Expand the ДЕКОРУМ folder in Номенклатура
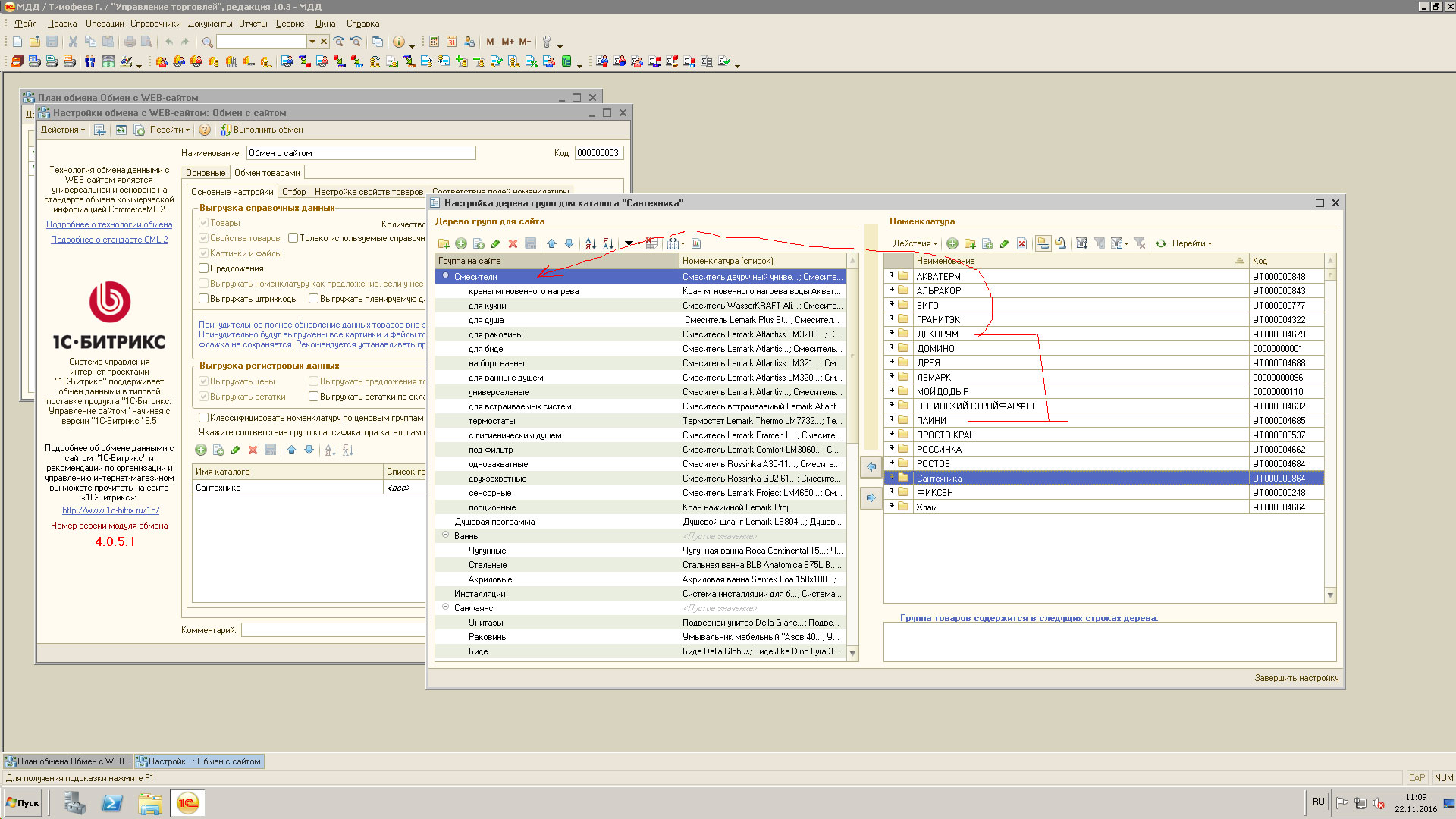 click(892, 334)
